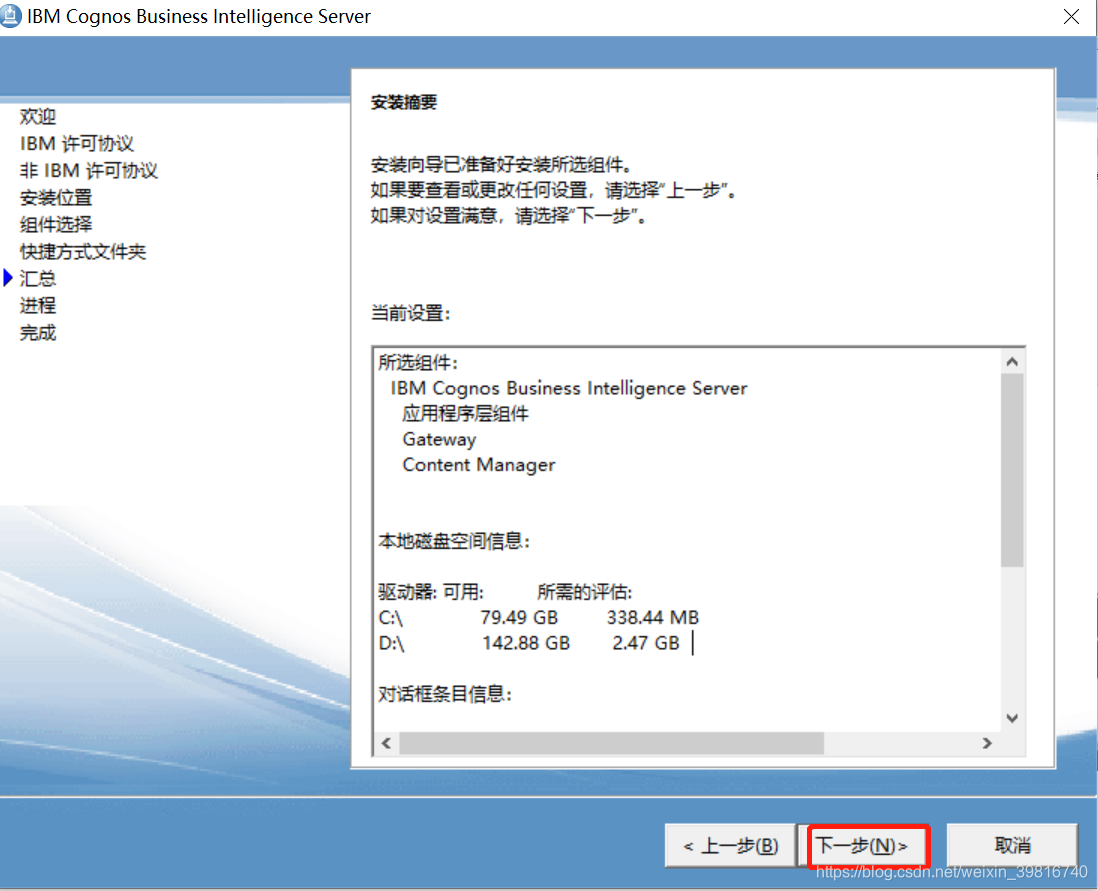Click the 对话框条目信息 line

point(445,694)
